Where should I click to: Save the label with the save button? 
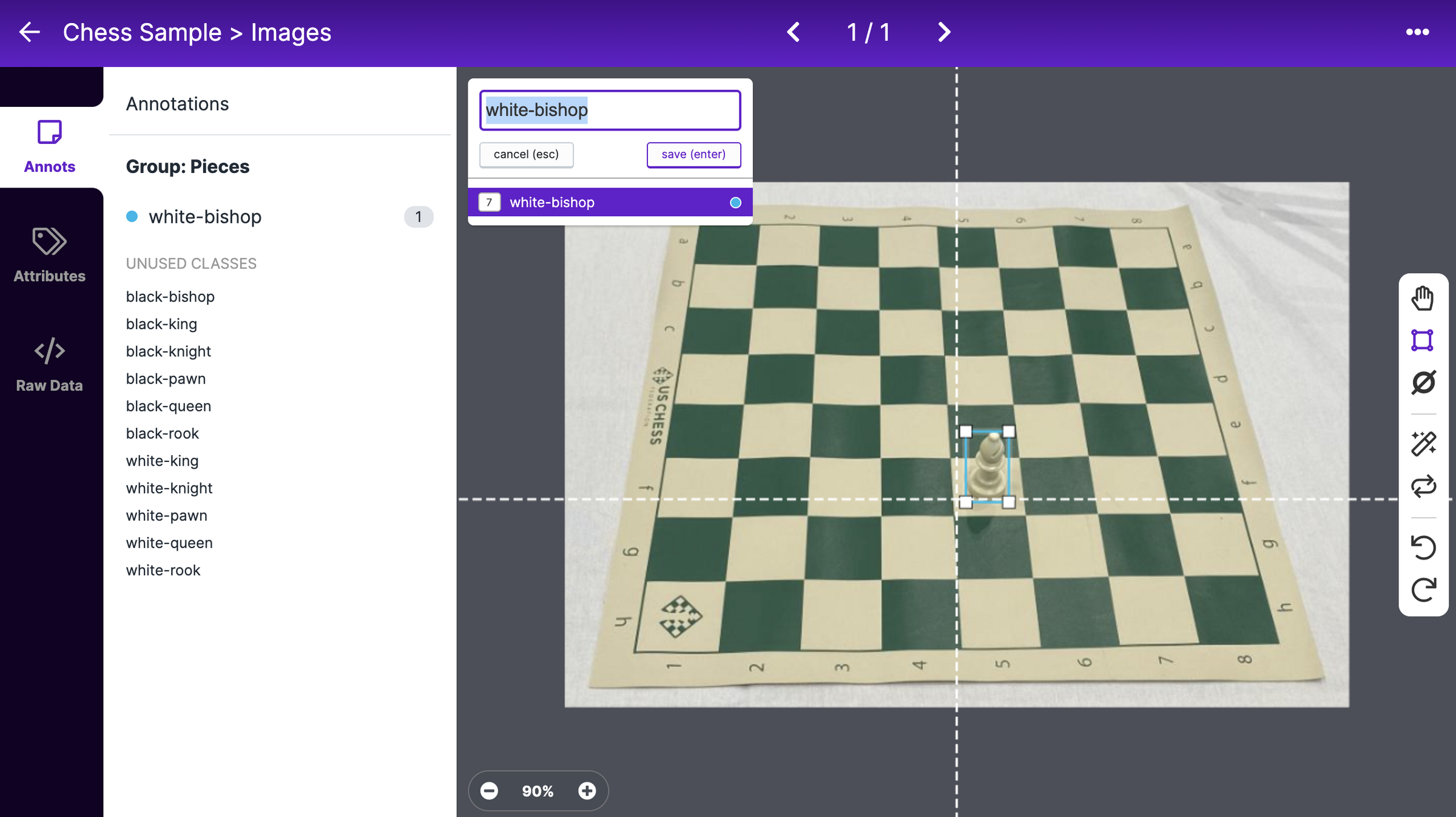pos(693,154)
